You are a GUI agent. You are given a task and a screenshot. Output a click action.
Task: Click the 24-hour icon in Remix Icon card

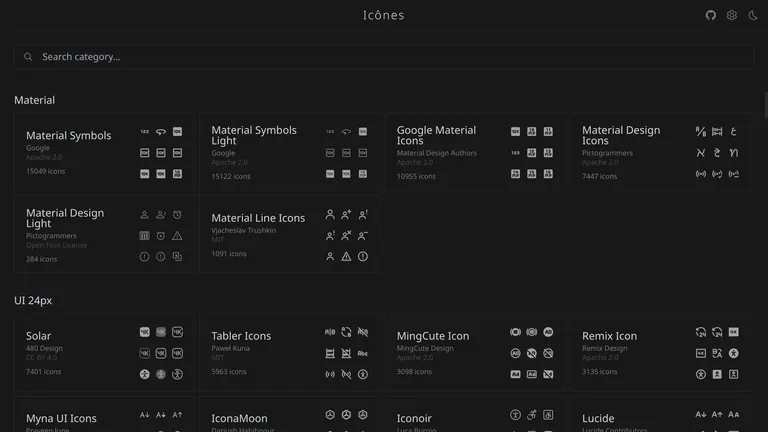[x=701, y=332]
